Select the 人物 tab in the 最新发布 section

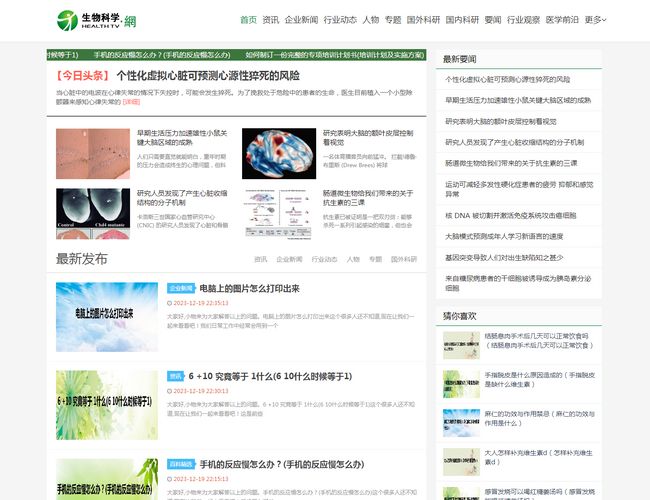[353, 259]
